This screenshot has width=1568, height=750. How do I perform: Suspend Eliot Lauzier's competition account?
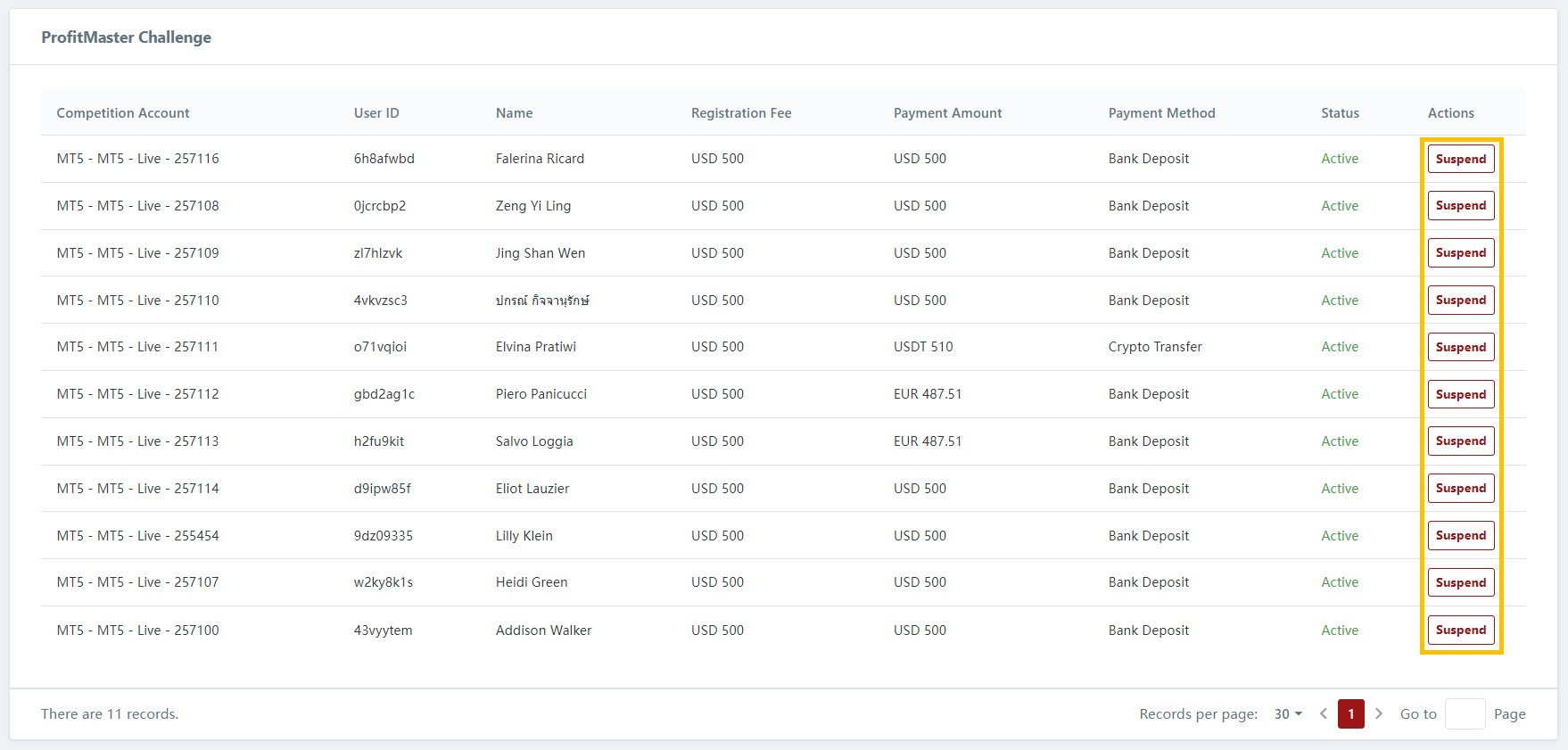pos(1460,489)
